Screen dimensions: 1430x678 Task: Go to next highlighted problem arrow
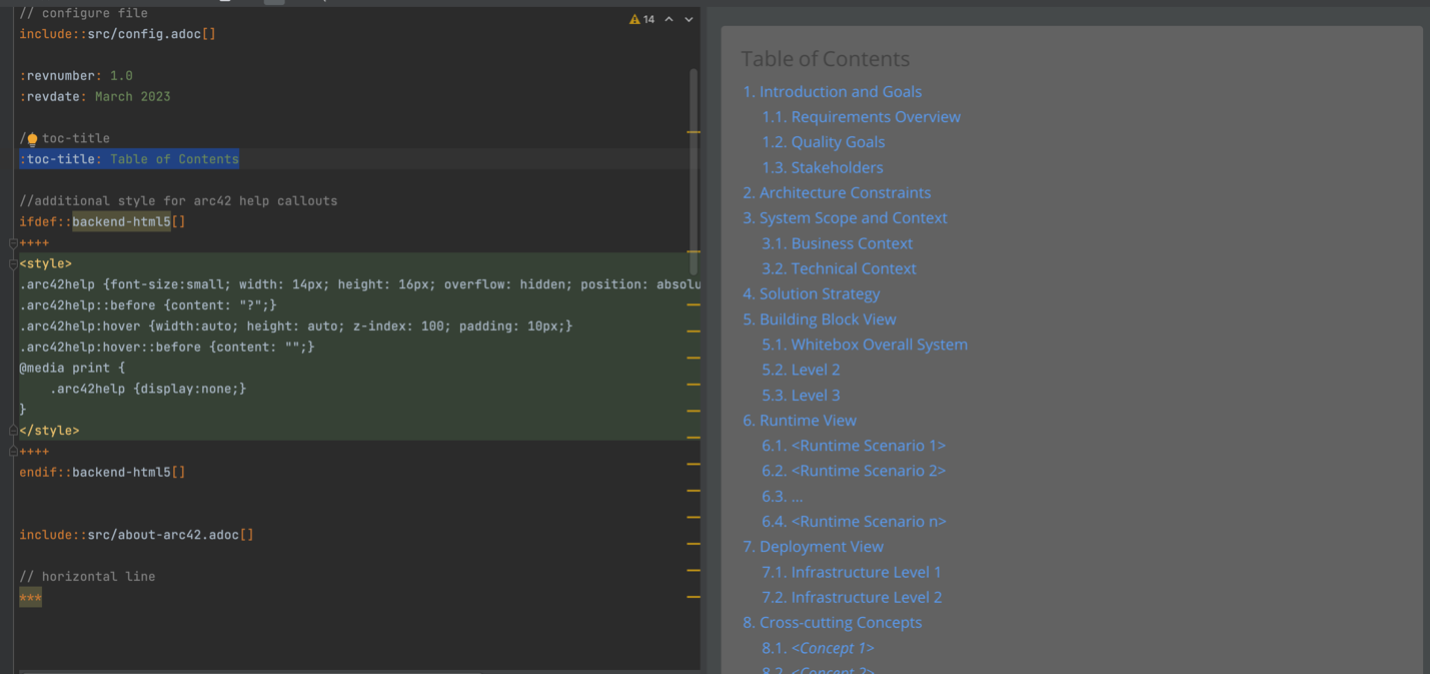pyautogui.click(x=688, y=19)
